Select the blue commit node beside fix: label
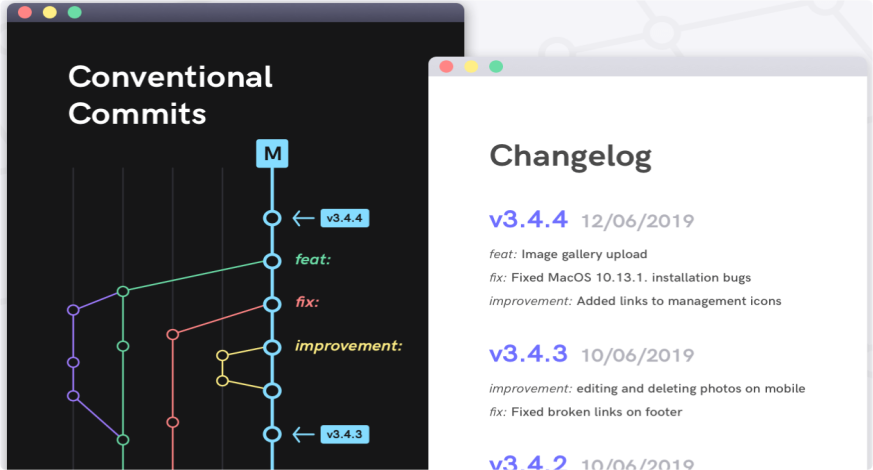Image resolution: width=873 pixels, height=470 pixels. coord(272,304)
